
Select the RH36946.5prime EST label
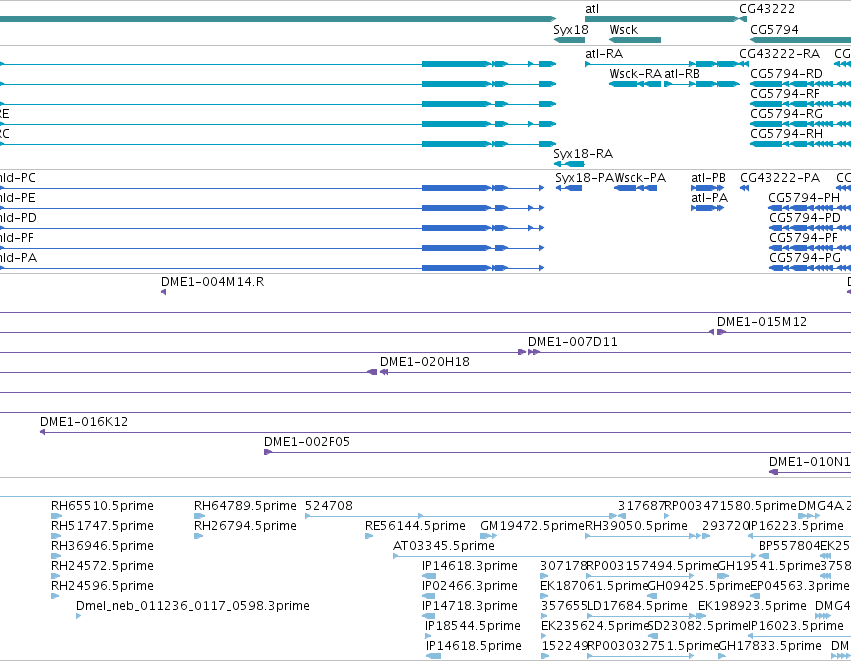tap(102, 546)
